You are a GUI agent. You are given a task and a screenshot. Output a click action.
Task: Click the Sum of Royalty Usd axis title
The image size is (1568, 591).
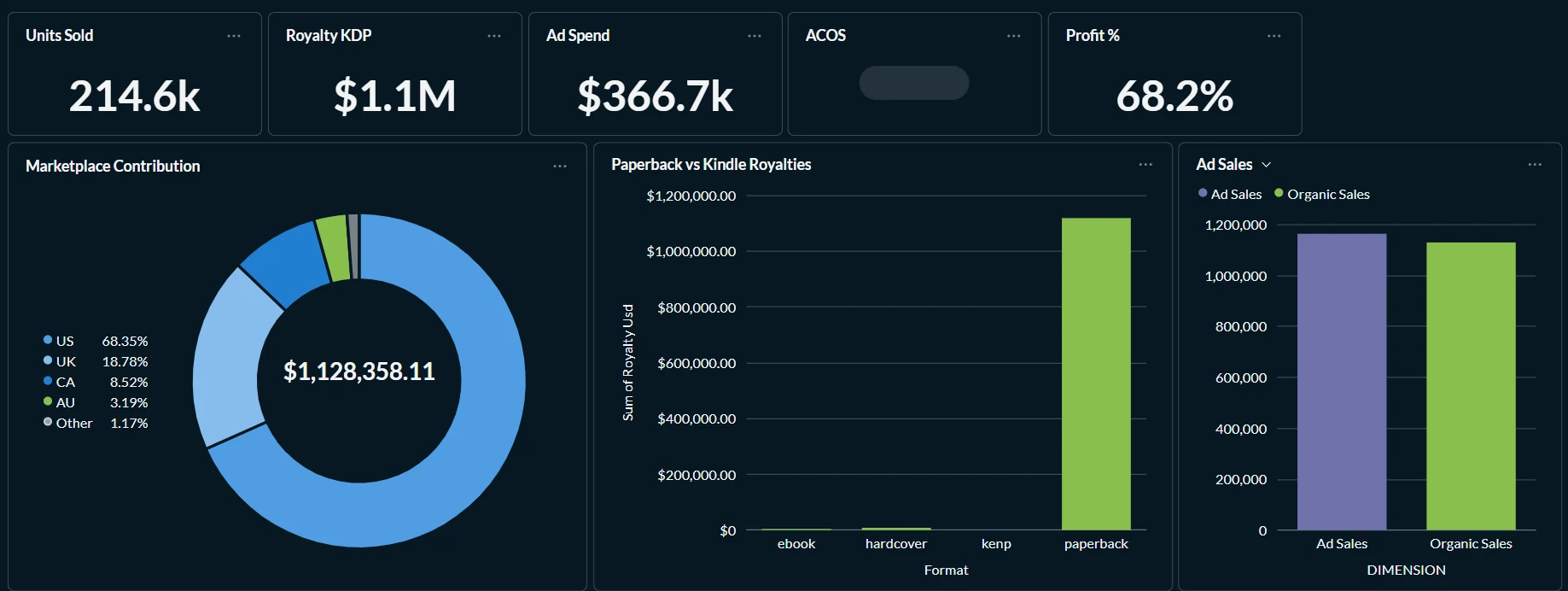coord(628,362)
